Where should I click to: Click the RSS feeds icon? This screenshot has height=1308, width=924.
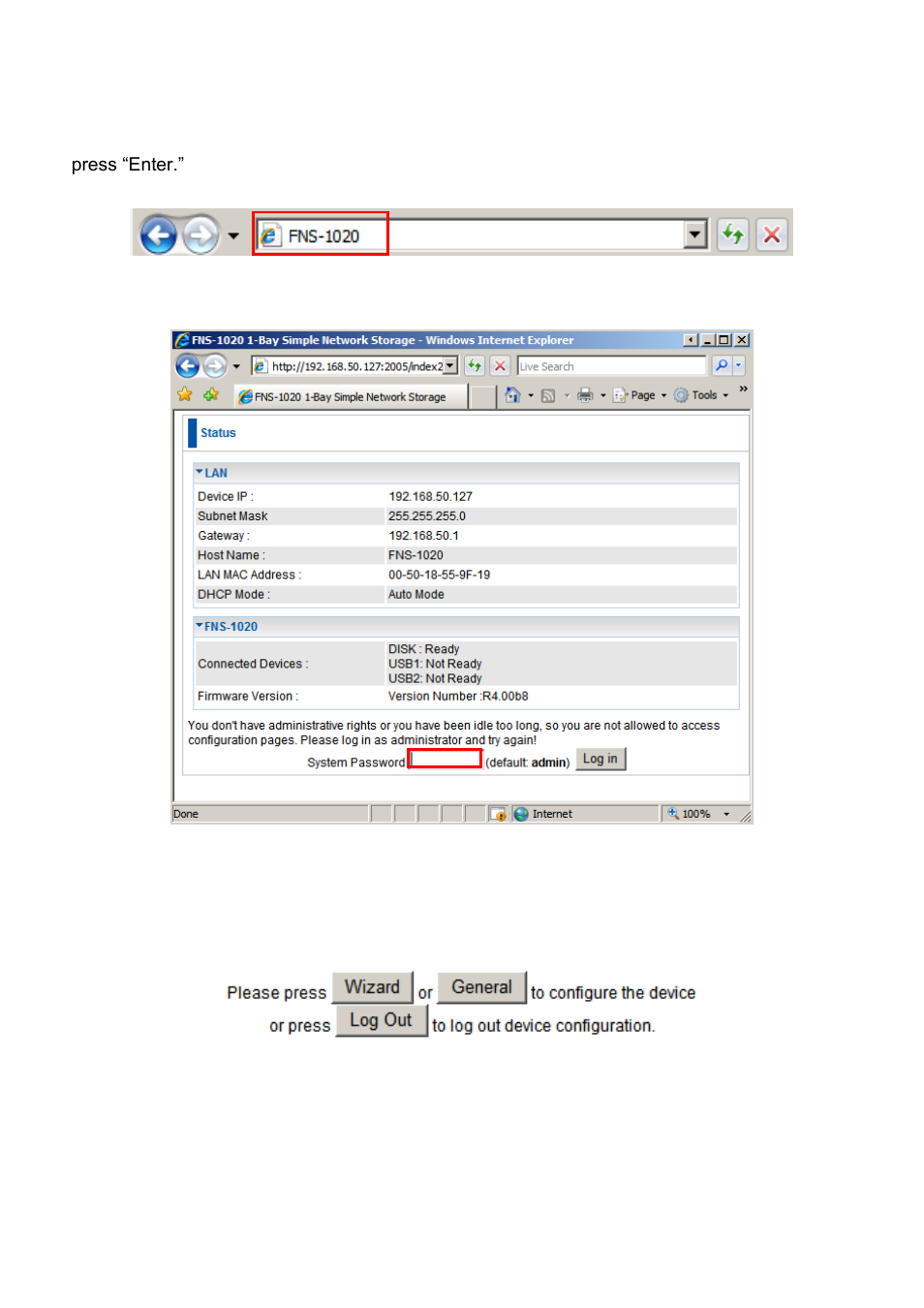(548, 395)
